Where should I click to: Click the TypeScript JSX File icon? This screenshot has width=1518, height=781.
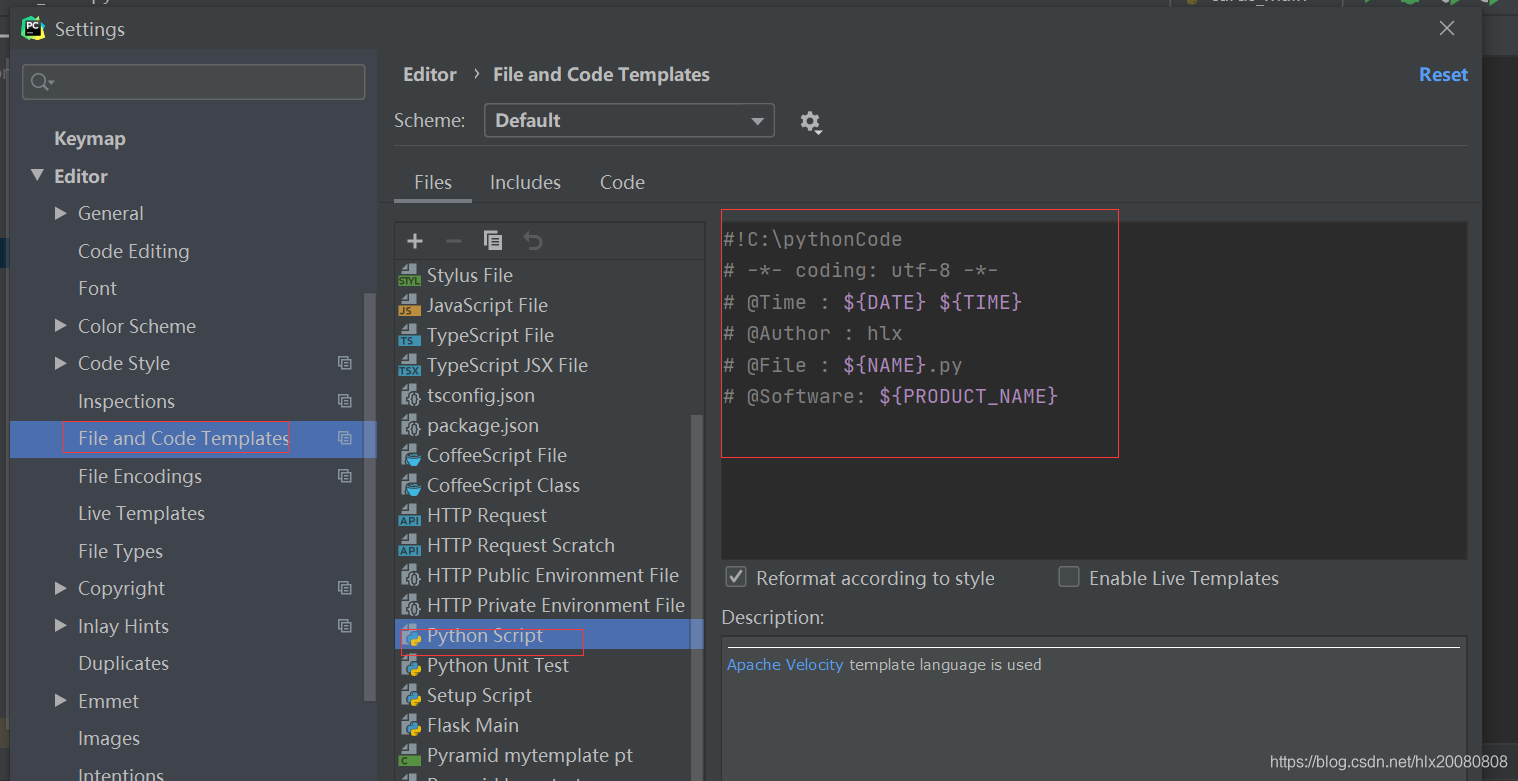(x=410, y=365)
